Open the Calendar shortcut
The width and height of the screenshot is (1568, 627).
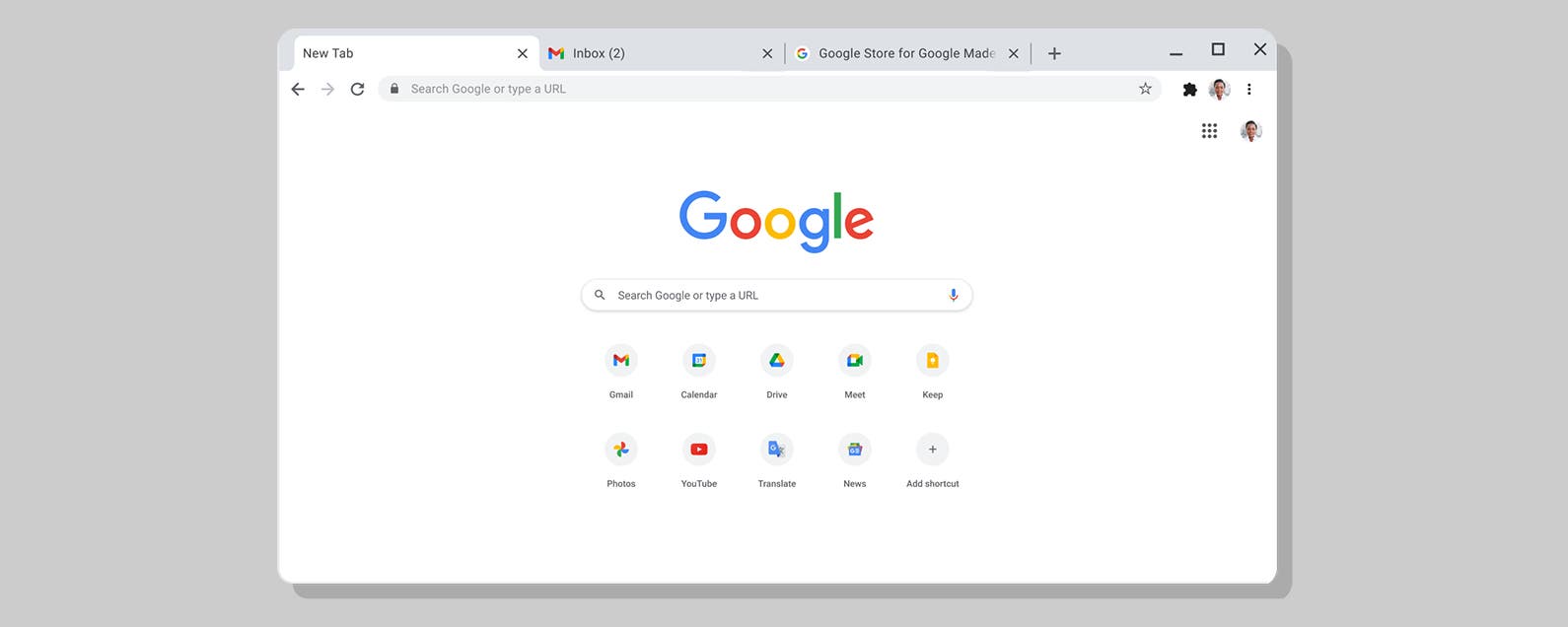tap(699, 361)
